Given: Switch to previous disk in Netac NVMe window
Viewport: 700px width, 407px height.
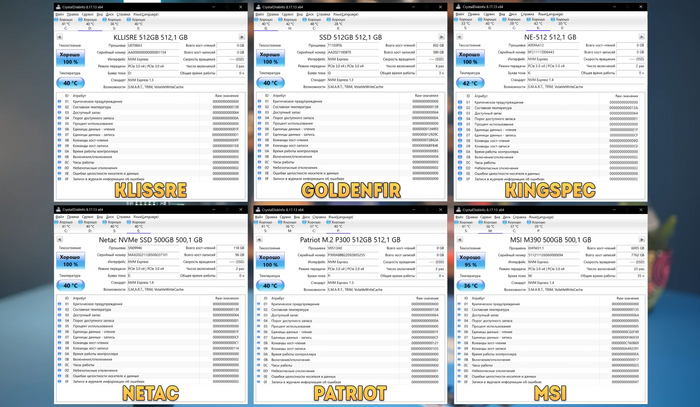Looking at the screenshot, I should point(59,240).
